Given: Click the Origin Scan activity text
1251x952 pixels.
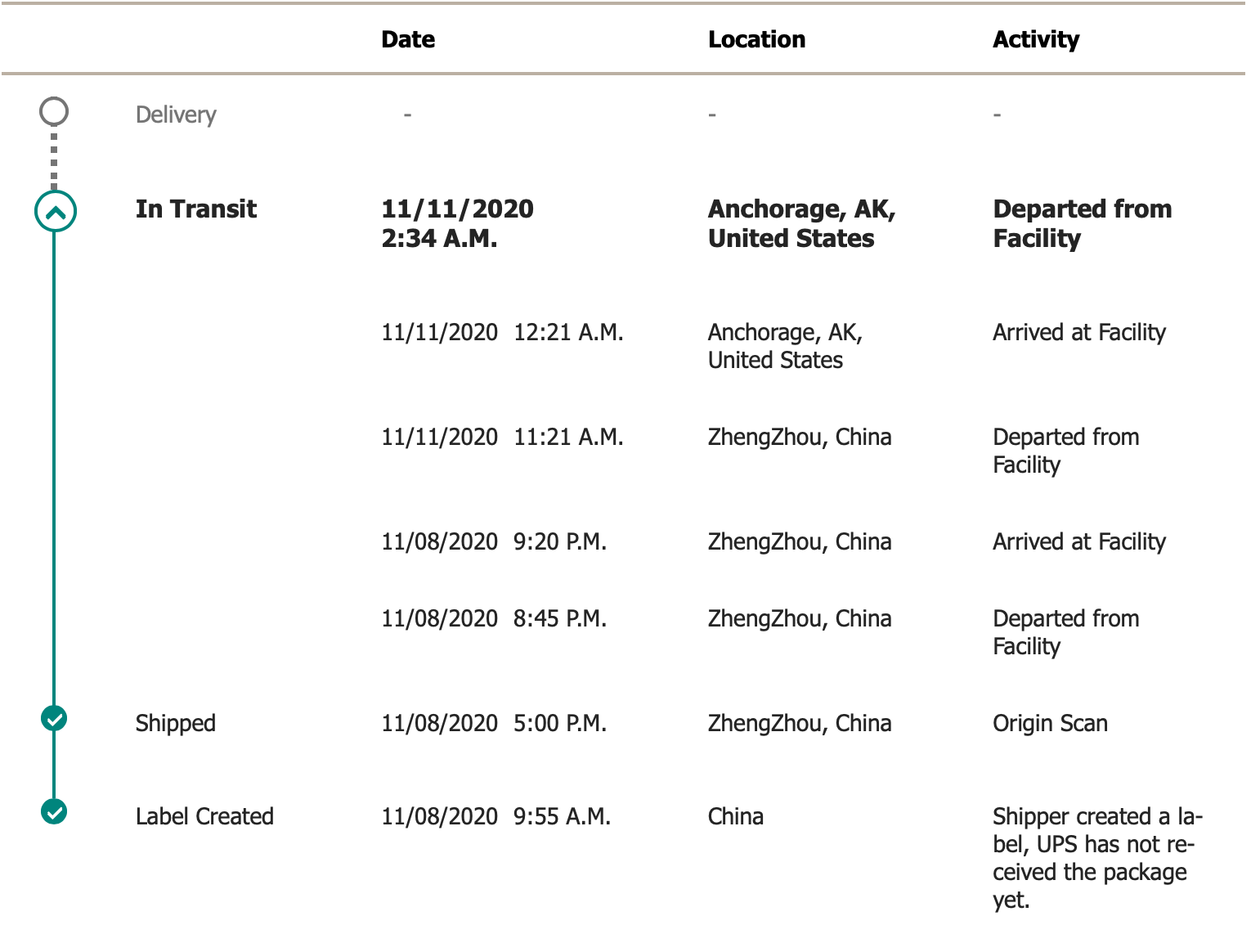Looking at the screenshot, I should (x=1050, y=723).
